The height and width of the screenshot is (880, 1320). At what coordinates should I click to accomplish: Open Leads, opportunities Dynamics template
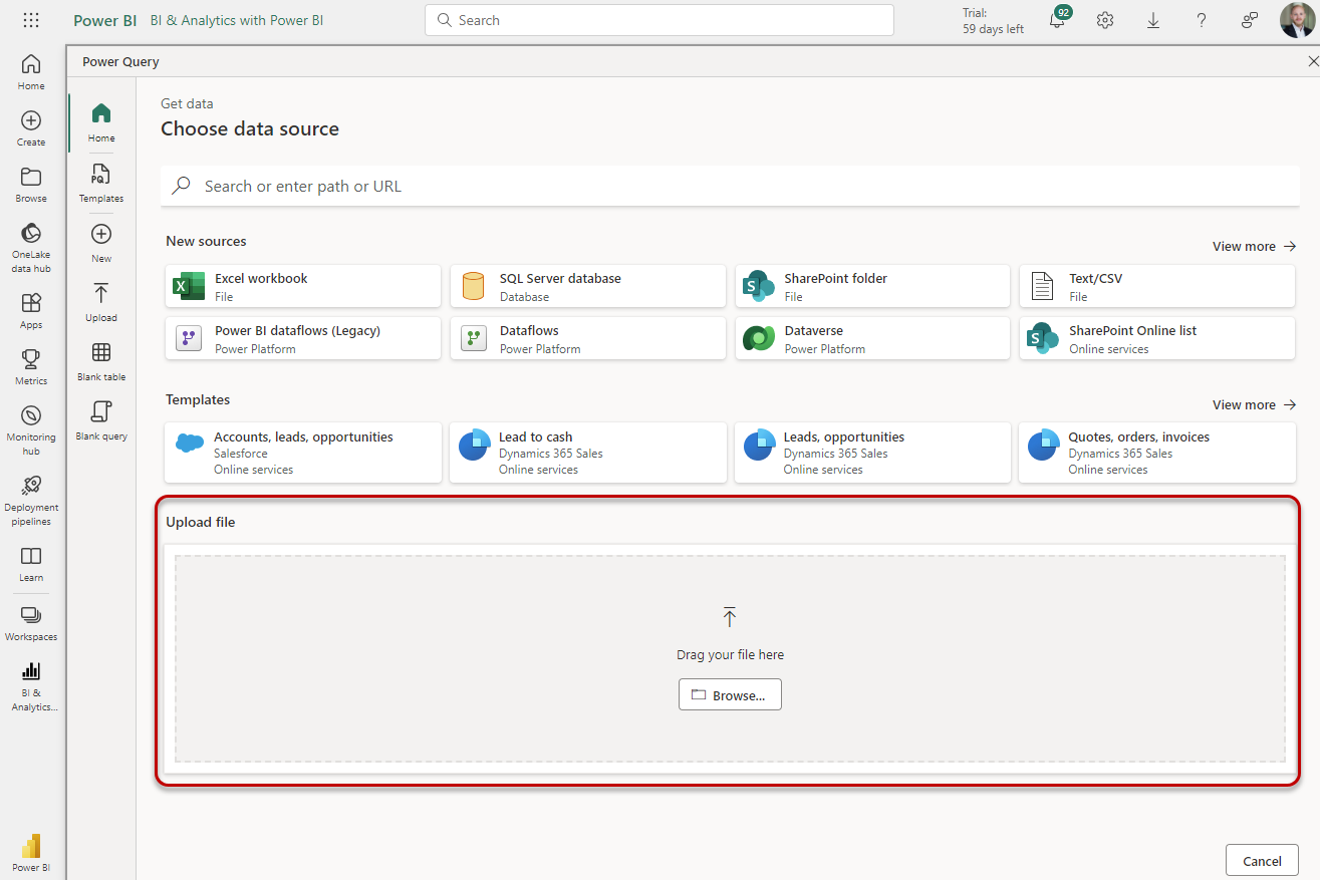click(x=873, y=452)
